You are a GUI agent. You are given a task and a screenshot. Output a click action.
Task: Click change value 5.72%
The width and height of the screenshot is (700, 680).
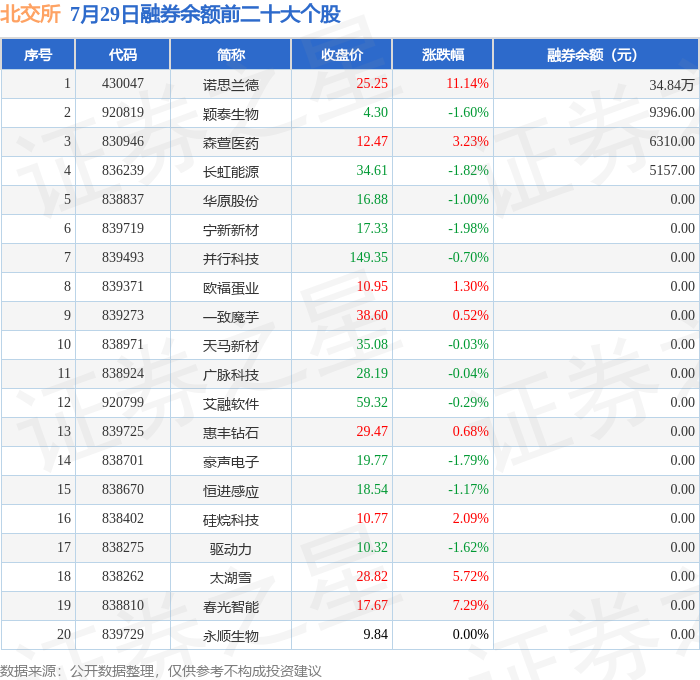coord(471,577)
